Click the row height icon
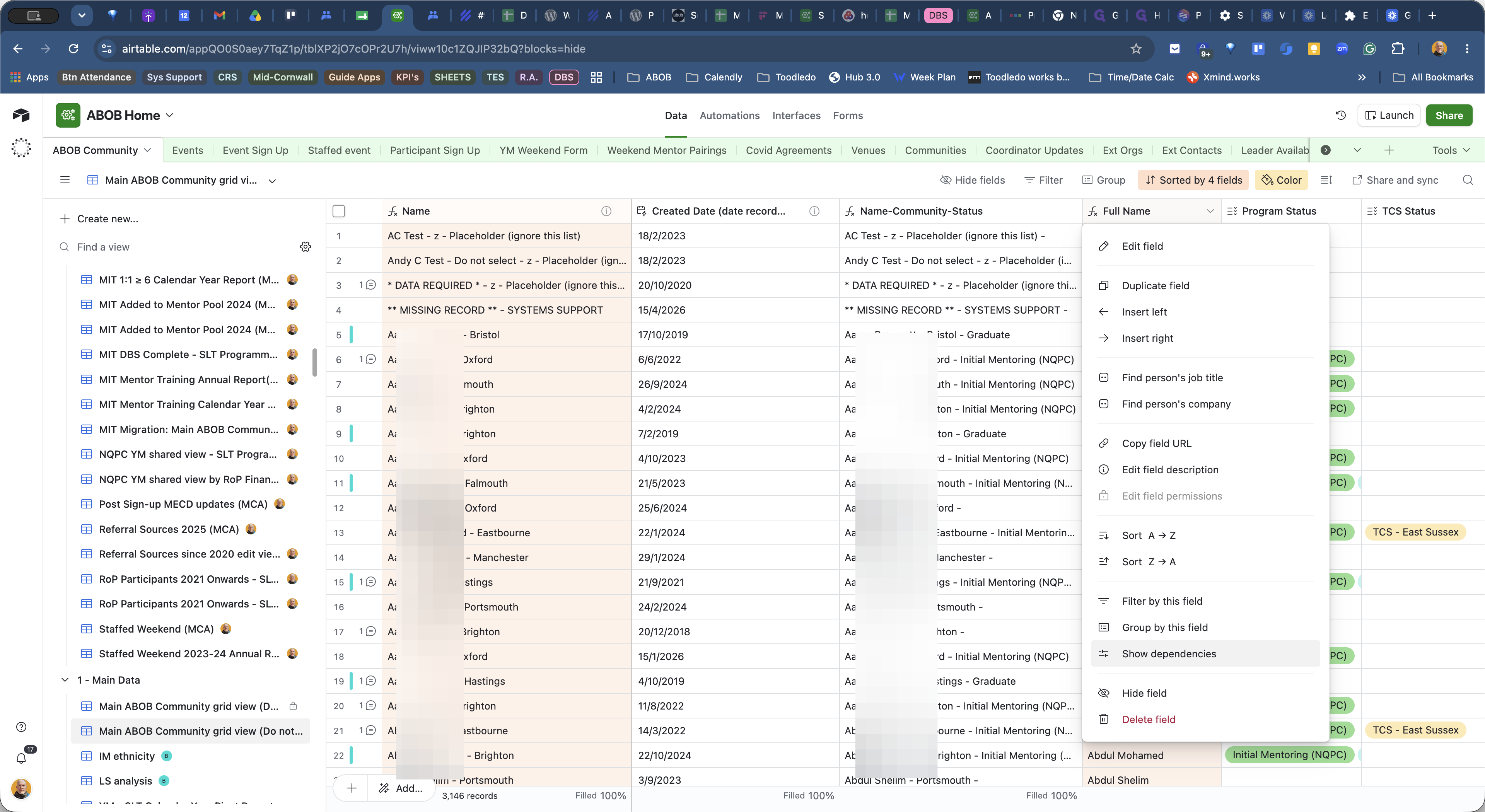Screen dimensions: 1485x812 pyautogui.click(x=1326, y=181)
